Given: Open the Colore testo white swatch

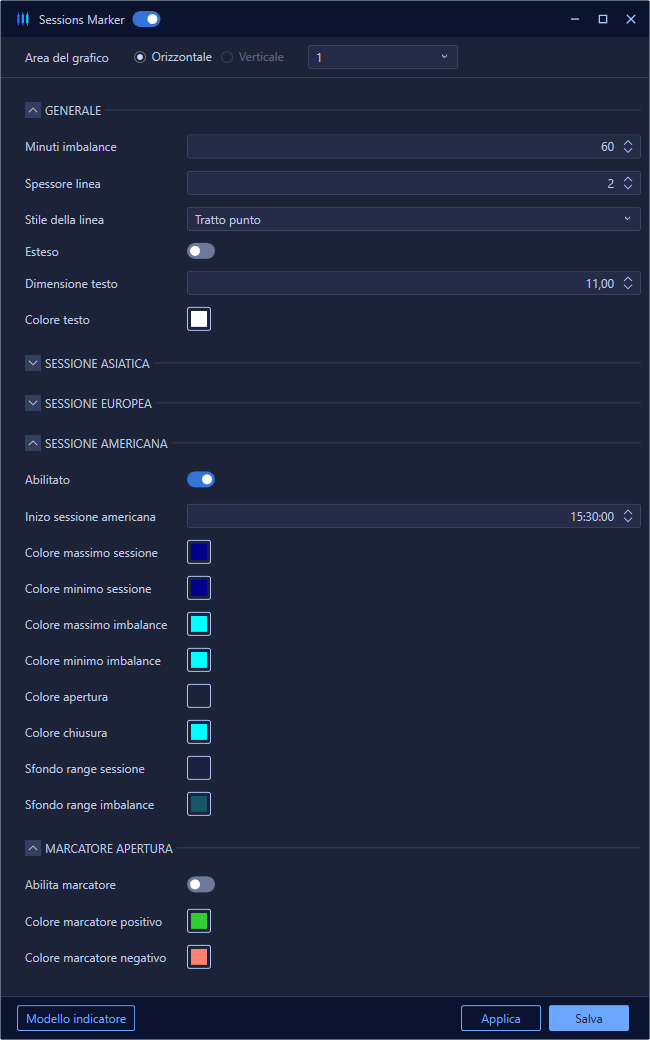Looking at the screenshot, I should [x=199, y=319].
